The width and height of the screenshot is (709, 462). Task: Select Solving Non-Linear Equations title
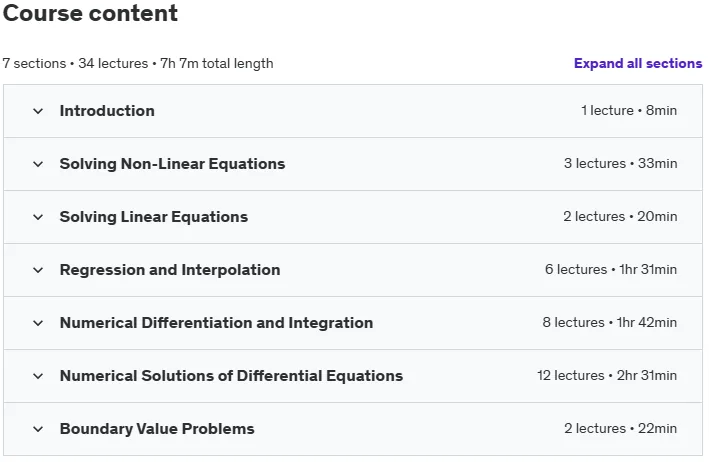172,164
